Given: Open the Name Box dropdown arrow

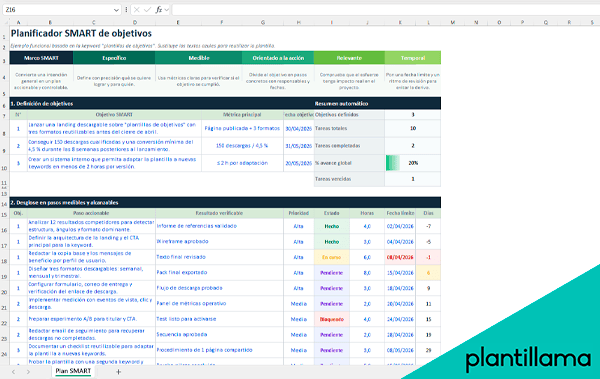Looking at the screenshot, I should (x=116, y=10).
